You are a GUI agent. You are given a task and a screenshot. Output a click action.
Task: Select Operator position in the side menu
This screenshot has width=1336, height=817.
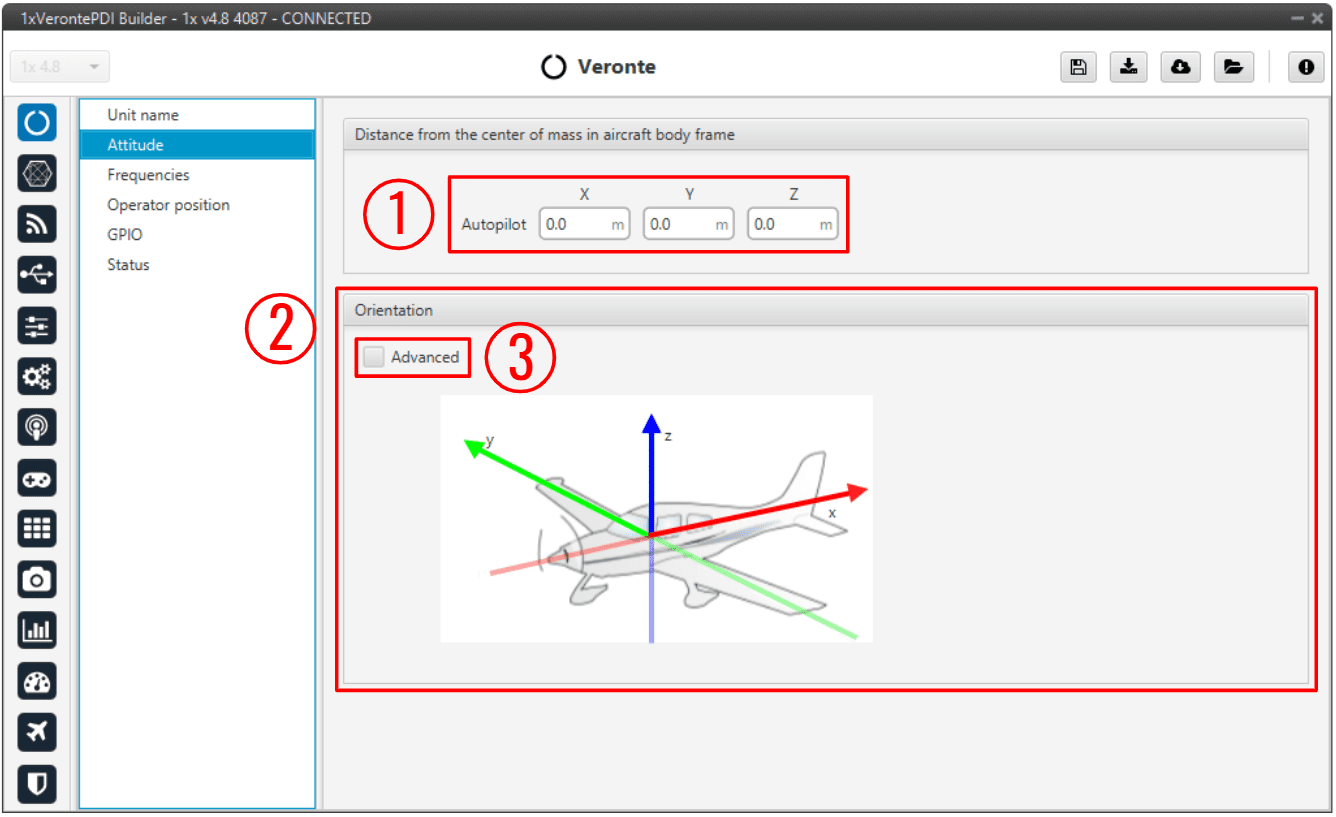pyautogui.click(x=168, y=205)
